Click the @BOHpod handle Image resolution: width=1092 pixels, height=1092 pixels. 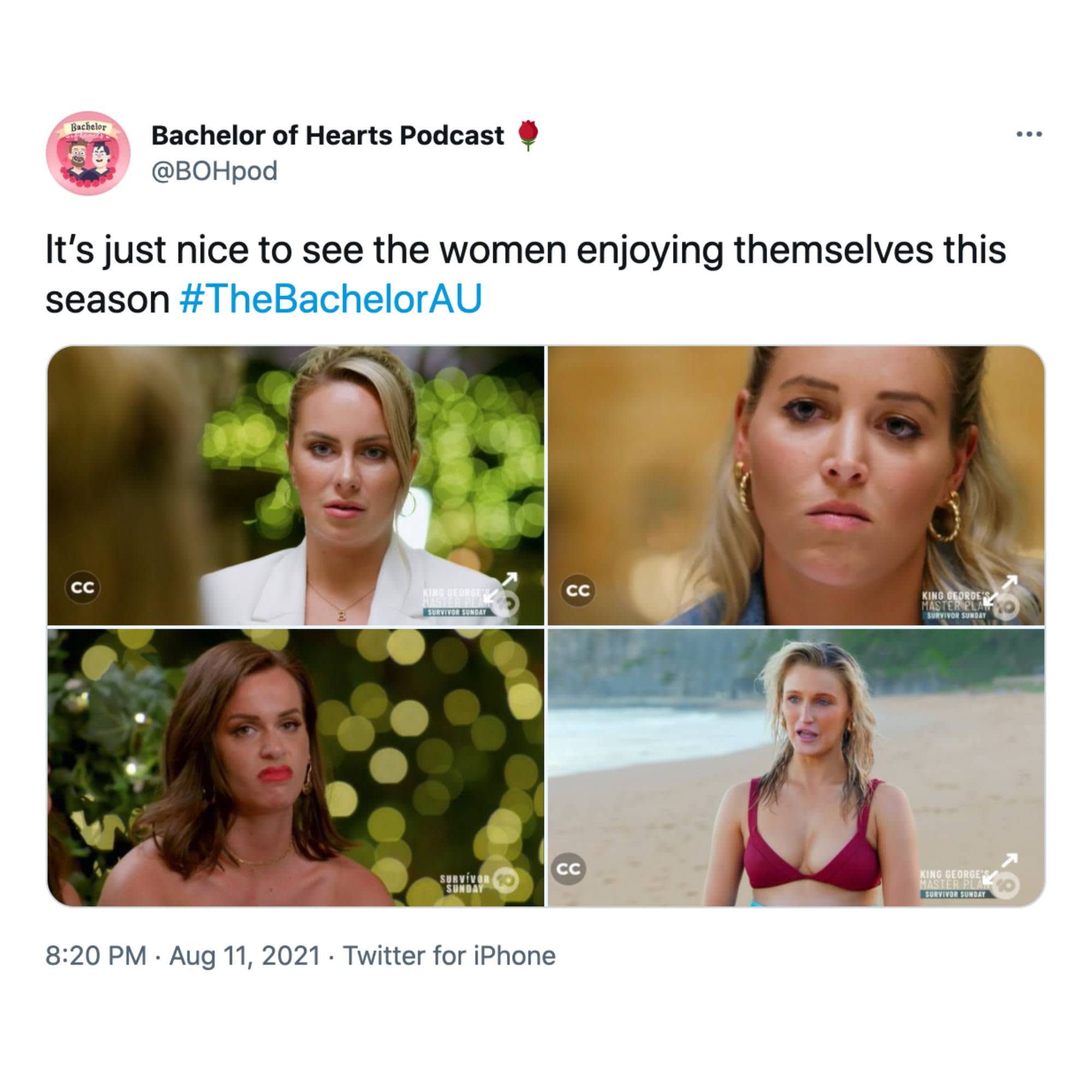tap(214, 171)
